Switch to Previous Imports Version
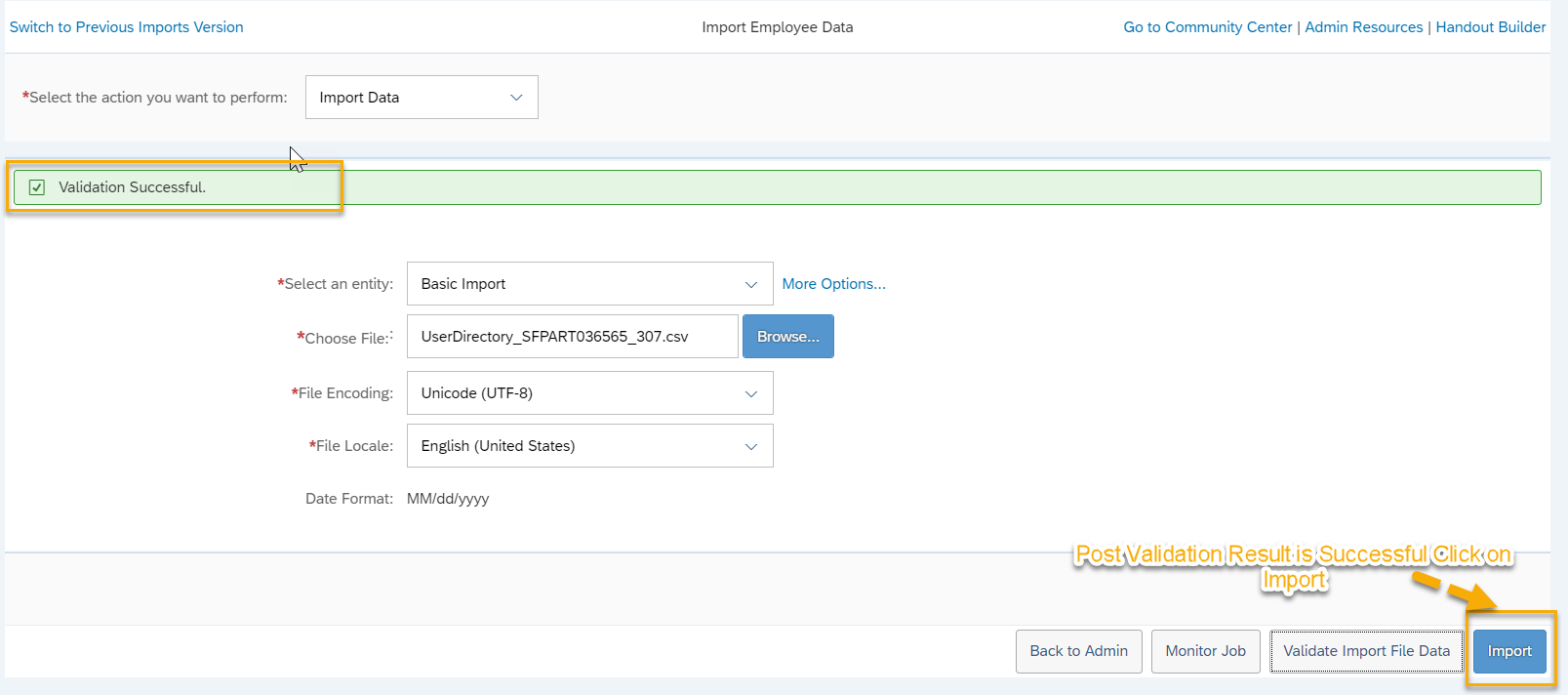Image resolution: width=1568 pixels, height=695 pixels. (x=127, y=27)
